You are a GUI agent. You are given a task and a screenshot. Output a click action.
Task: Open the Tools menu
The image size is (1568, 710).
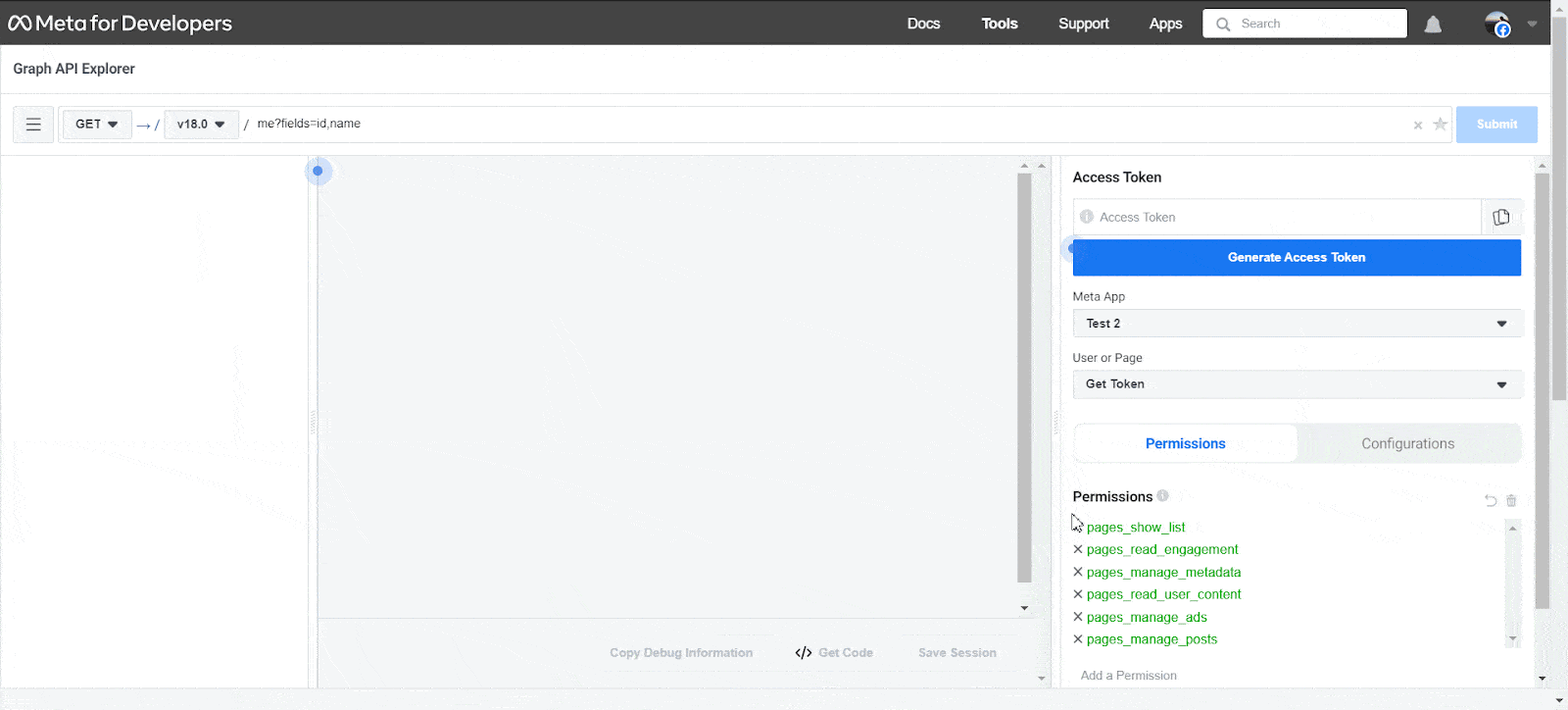pyautogui.click(x=1000, y=24)
